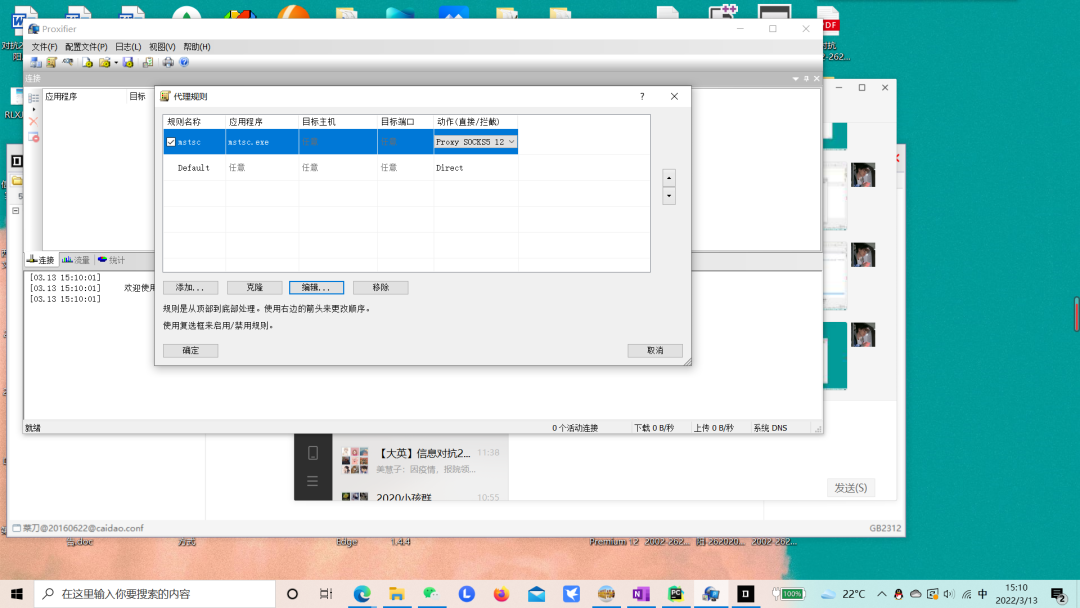Open the Mail app from taskbar

[536, 594]
